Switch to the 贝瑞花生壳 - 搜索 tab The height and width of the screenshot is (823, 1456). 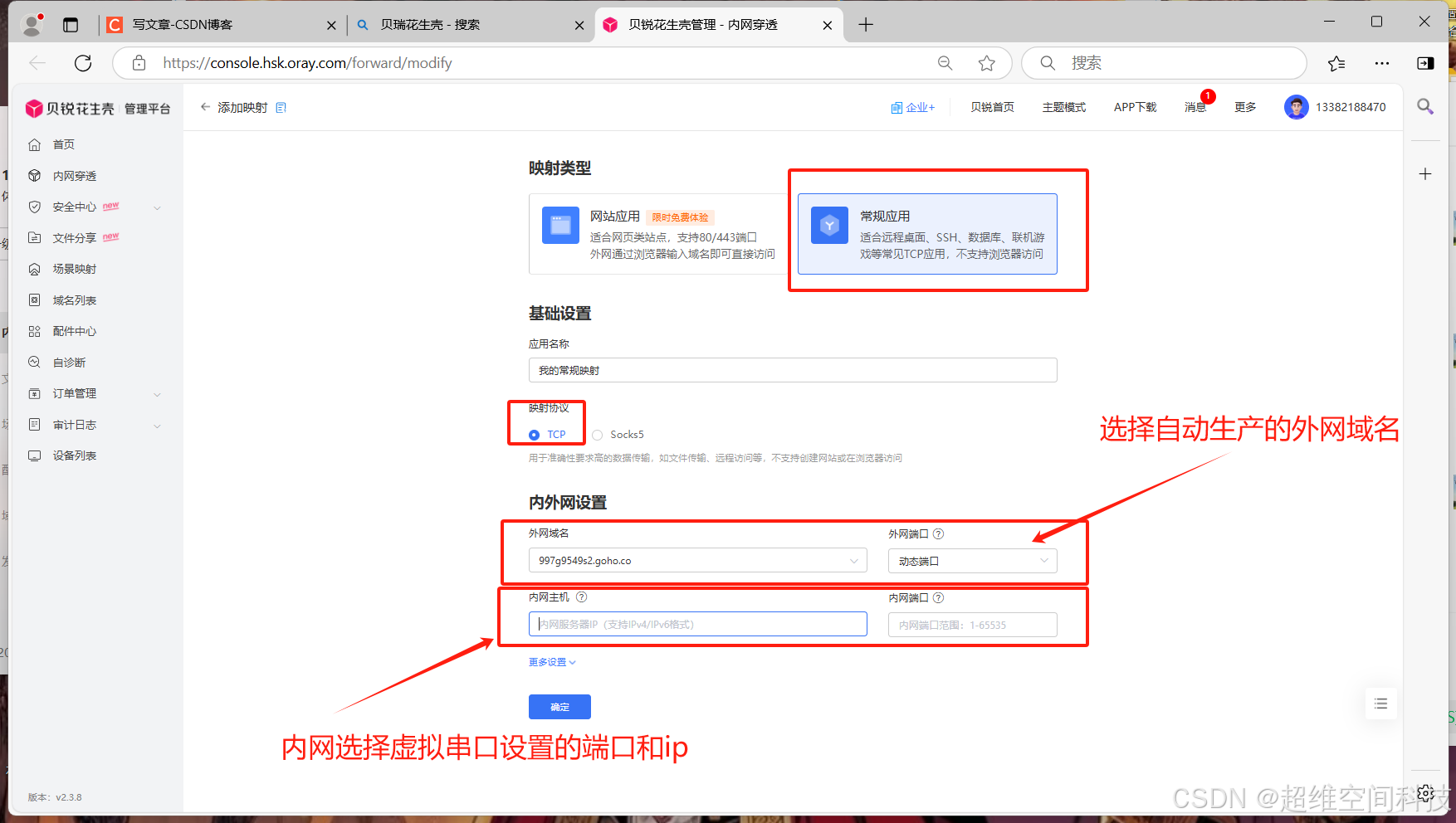[x=469, y=25]
